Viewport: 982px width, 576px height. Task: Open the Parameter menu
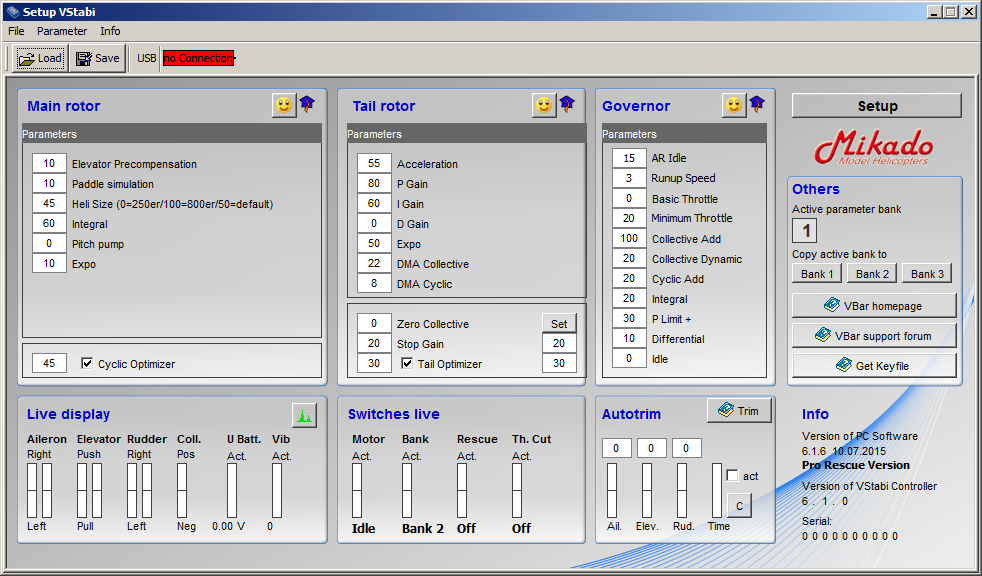[62, 31]
